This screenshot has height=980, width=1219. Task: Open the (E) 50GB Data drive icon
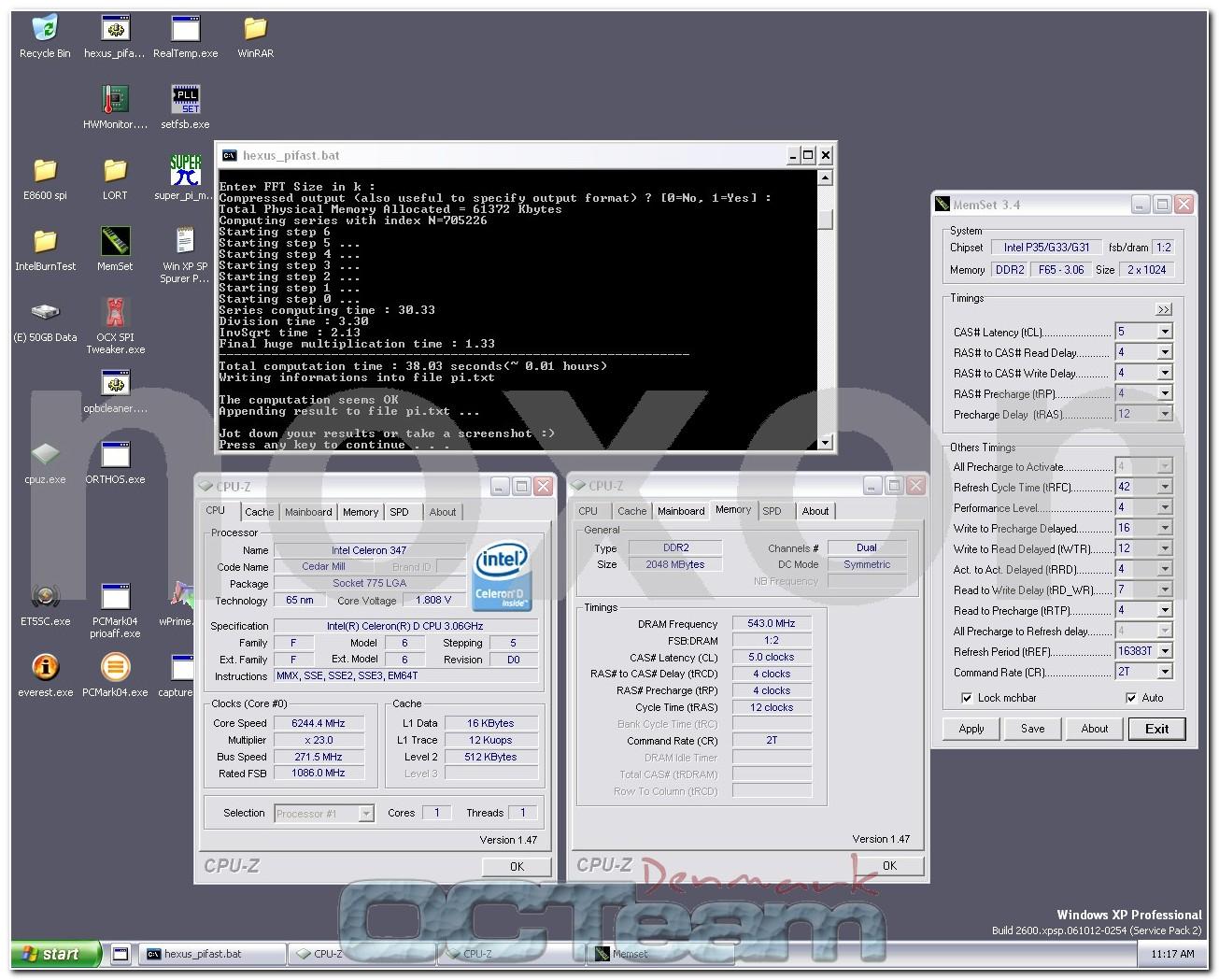pyautogui.click(x=45, y=321)
